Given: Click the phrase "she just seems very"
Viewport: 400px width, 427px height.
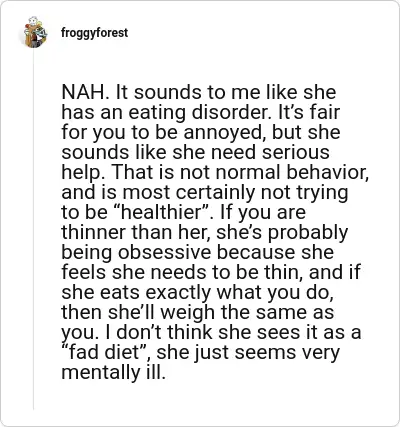Looking at the screenshot, I should (248, 352).
